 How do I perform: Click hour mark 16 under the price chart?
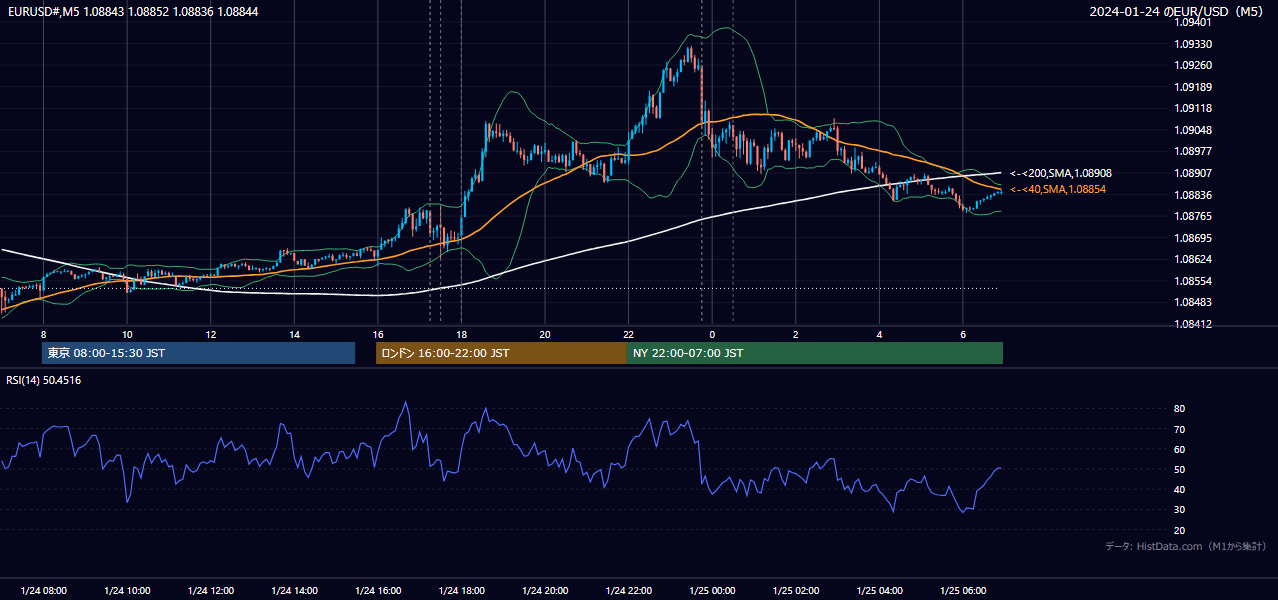378,334
